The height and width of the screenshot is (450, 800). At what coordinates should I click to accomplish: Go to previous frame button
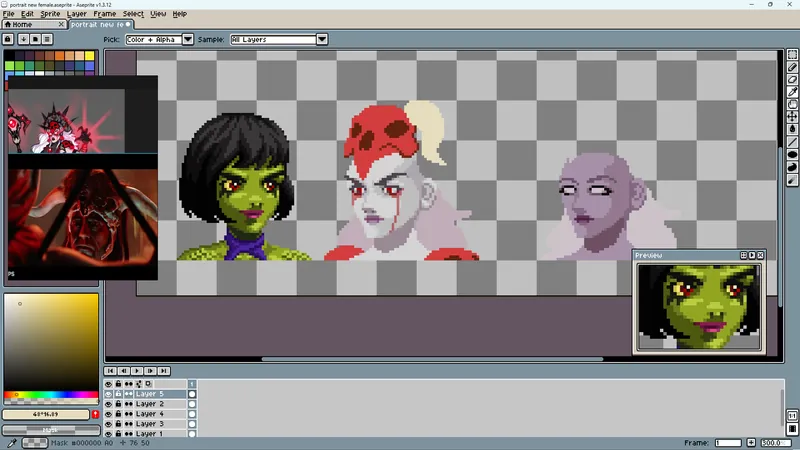[x=124, y=371]
